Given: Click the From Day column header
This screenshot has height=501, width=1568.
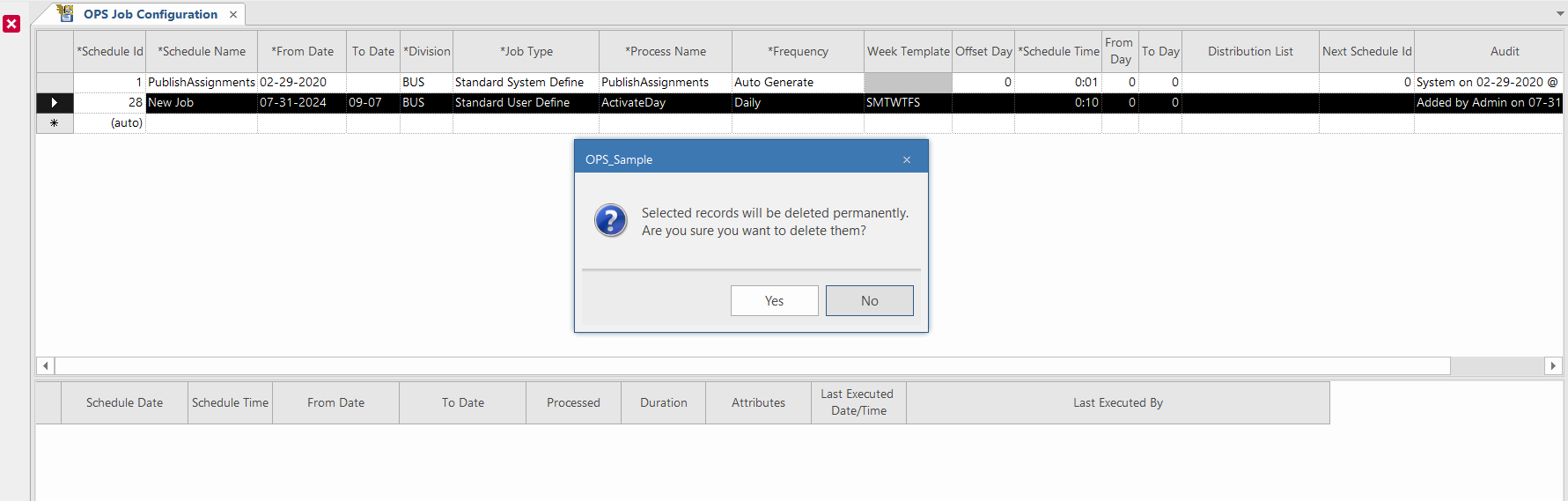Looking at the screenshot, I should pyautogui.click(x=1120, y=51).
